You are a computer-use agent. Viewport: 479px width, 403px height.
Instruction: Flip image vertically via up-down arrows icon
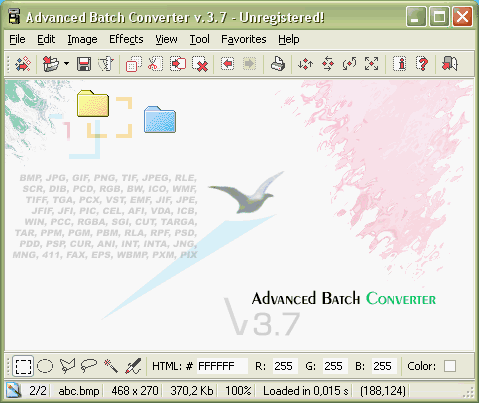(x=305, y=64)
